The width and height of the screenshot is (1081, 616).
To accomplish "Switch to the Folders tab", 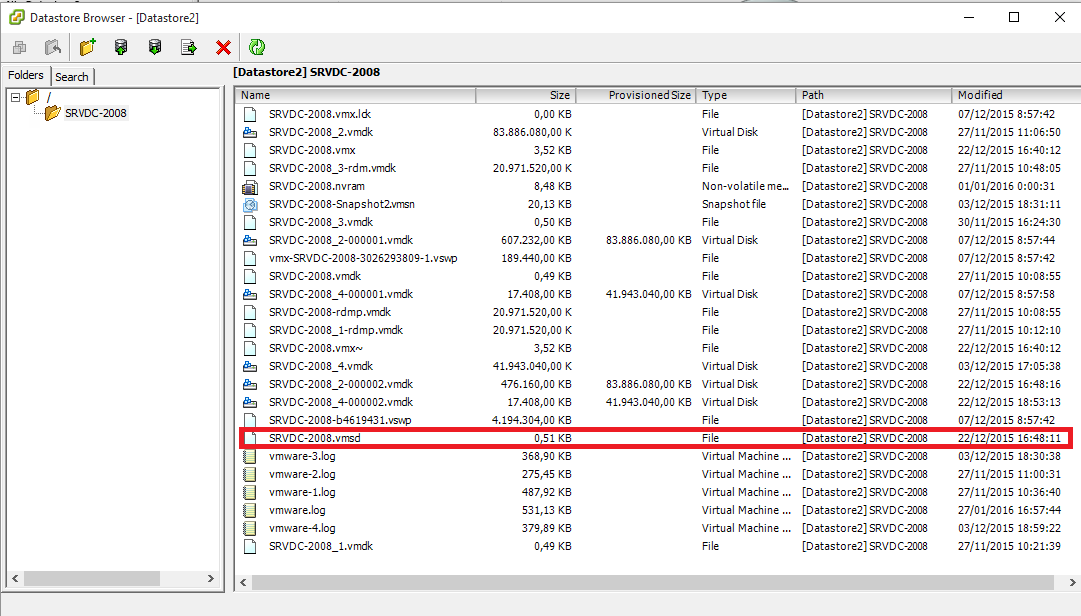I will pyautogui.click(x=26, y=75).
